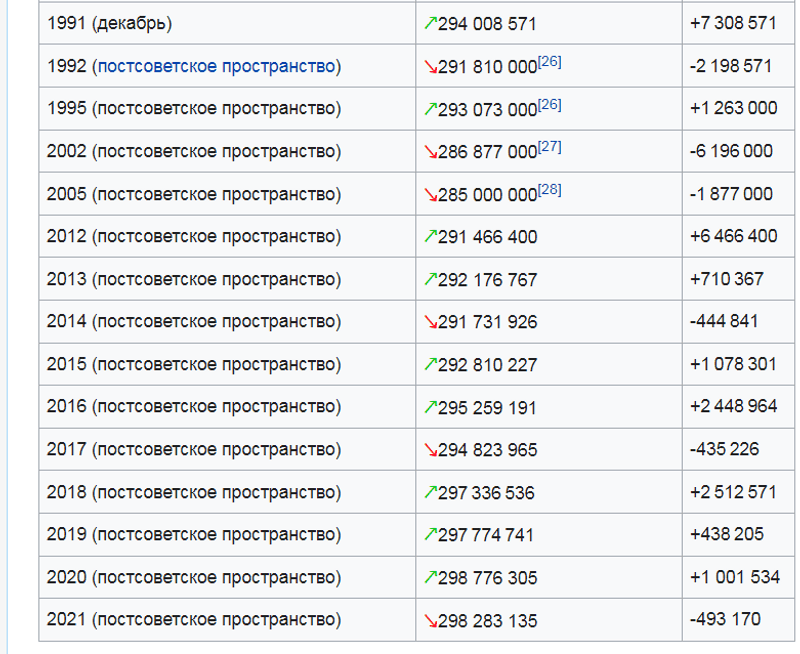Click the green increase arrow in the 2020 row

[x=431, y=578]
